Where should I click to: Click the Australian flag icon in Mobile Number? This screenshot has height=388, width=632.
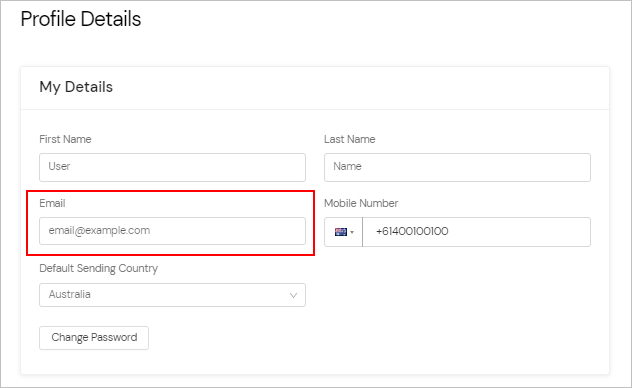(341, 232)
